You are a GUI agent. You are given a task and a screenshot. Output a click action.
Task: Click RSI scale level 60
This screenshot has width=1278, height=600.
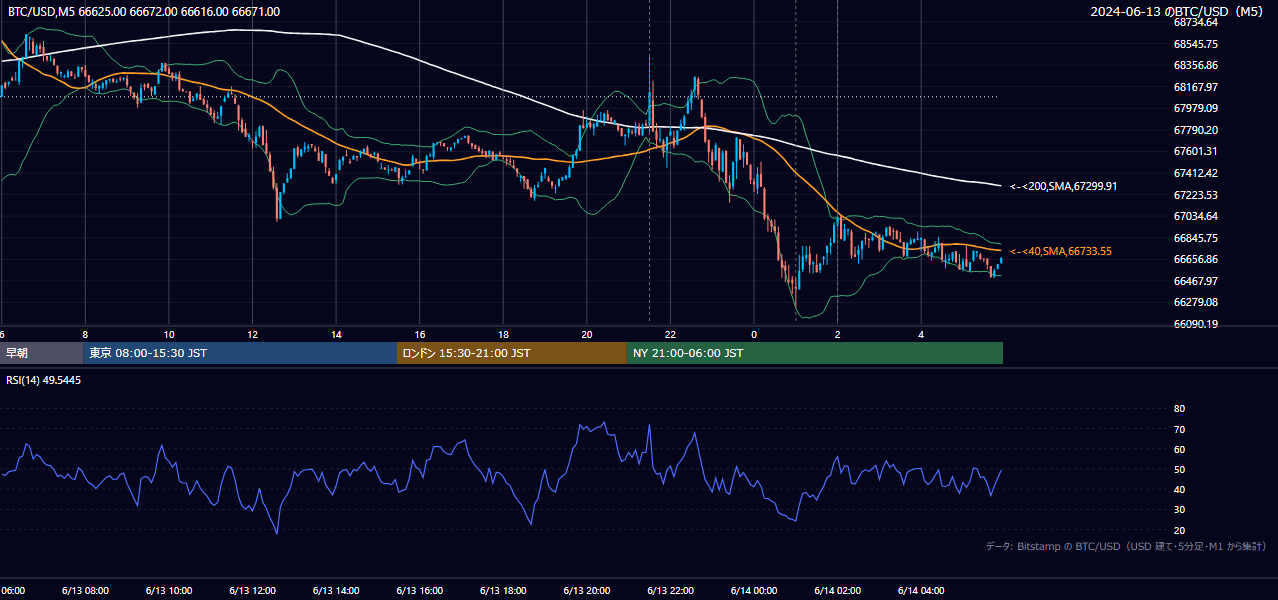pyautogui.click(x=1179, y=449)
